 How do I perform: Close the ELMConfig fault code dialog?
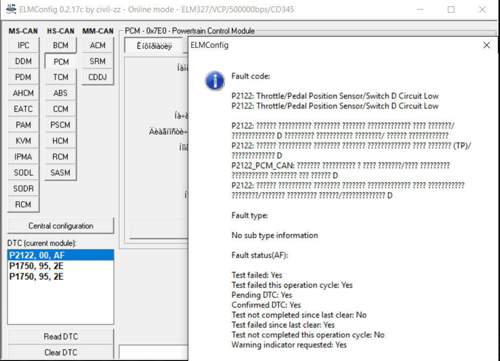pyautogui.click(x=486, y=45)
